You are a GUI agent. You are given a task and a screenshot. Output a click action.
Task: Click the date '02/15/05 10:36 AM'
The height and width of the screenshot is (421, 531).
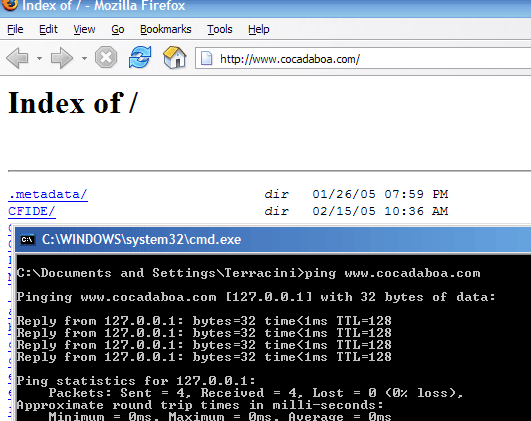tap(380, 211)
